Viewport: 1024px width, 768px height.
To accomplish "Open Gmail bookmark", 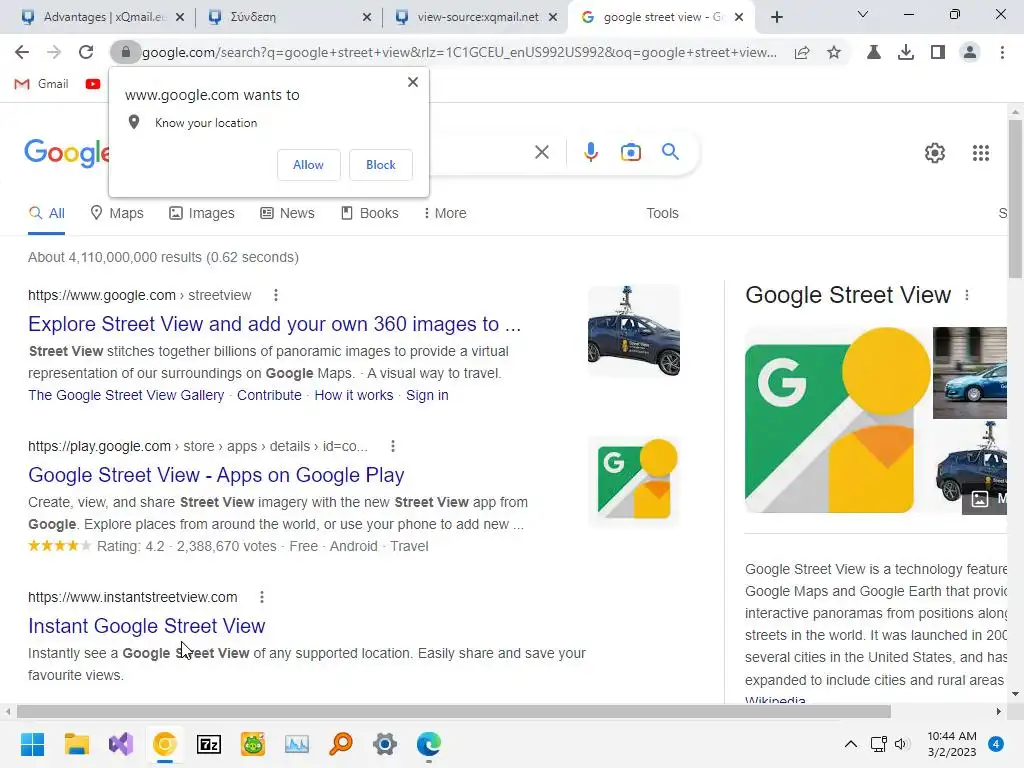I will [x=42, y=84].
